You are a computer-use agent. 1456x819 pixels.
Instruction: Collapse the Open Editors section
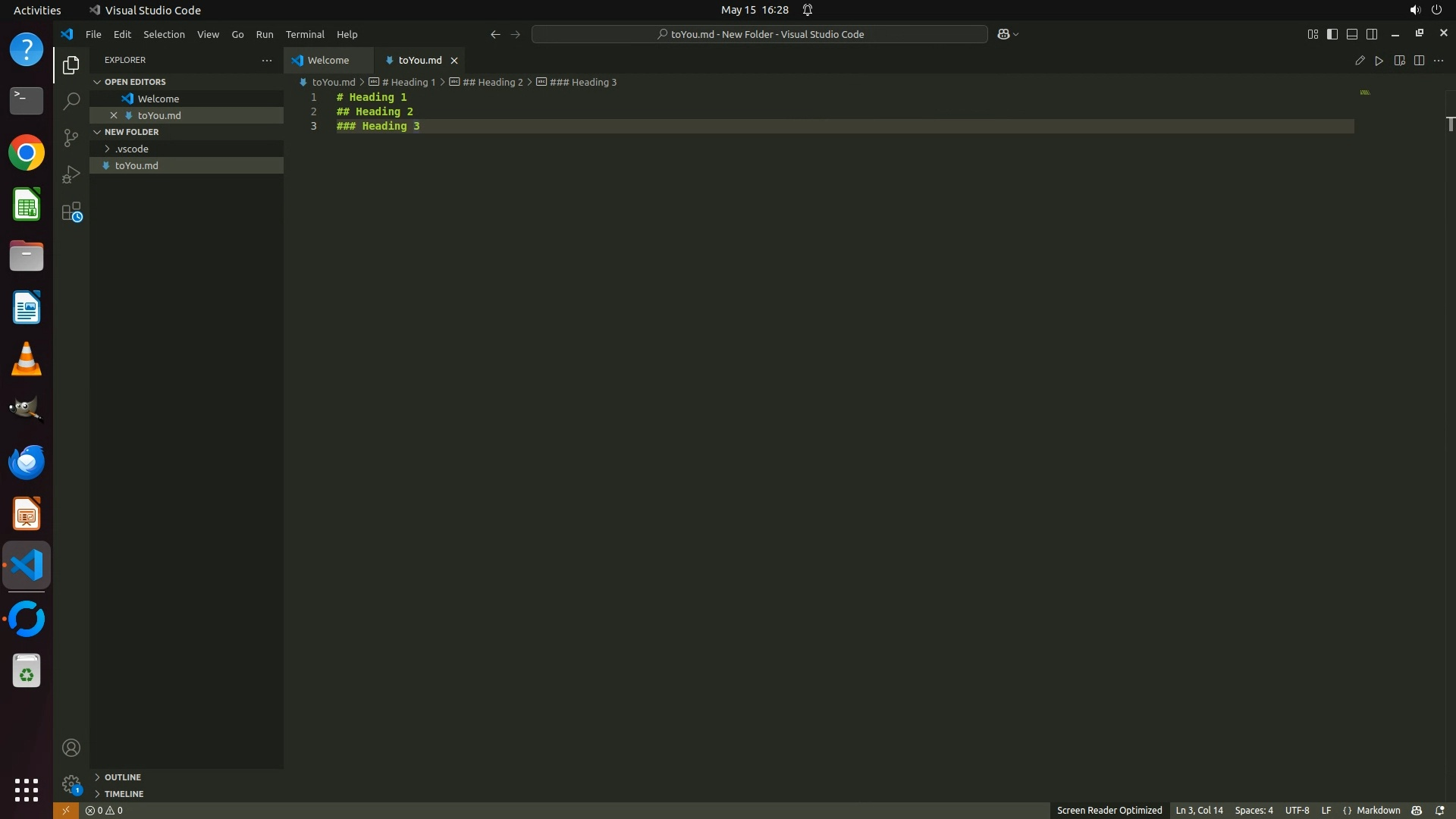[134, 82]
